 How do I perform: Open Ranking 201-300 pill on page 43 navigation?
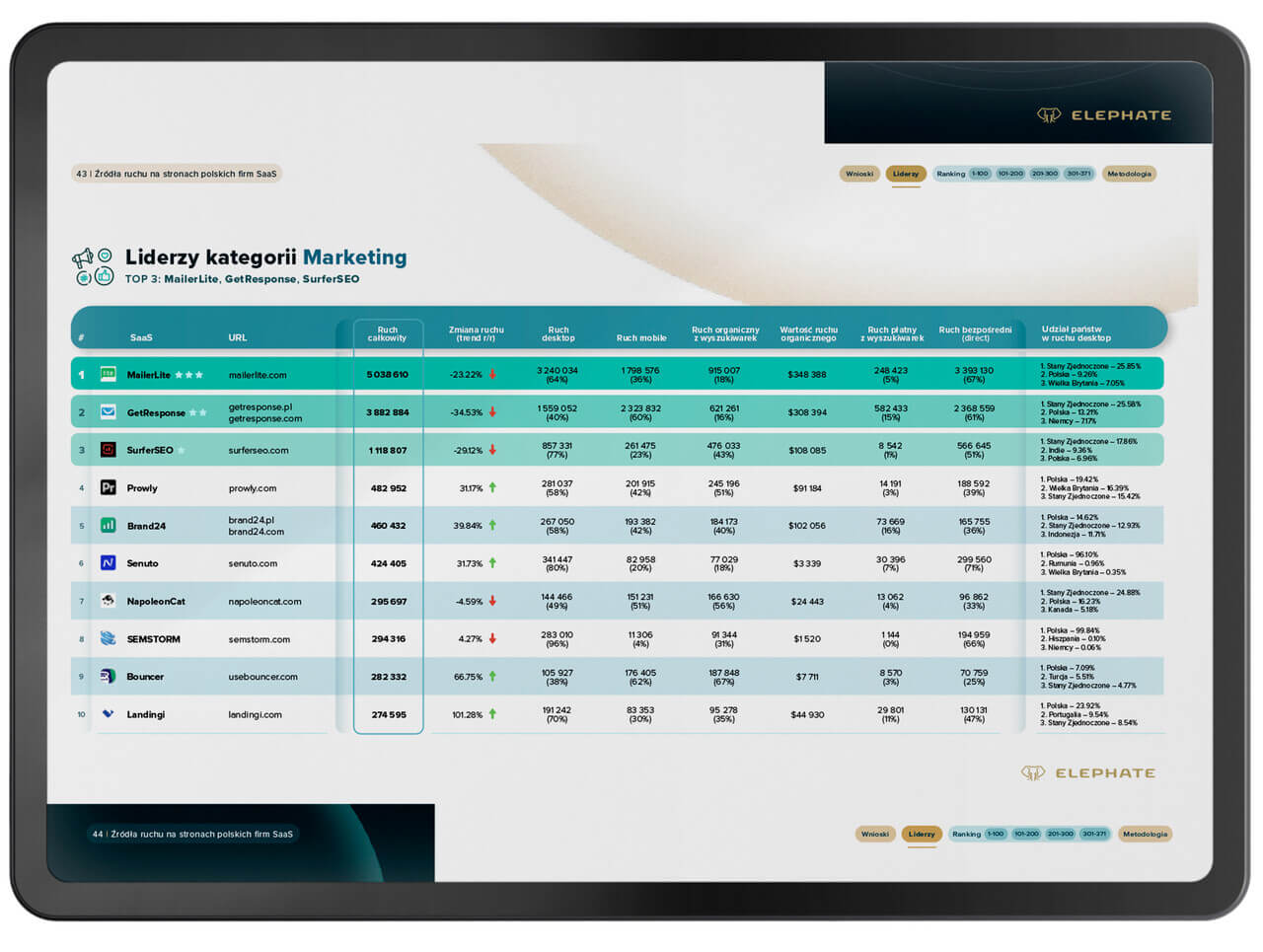pyautogui.click(x=1044, y=174)
